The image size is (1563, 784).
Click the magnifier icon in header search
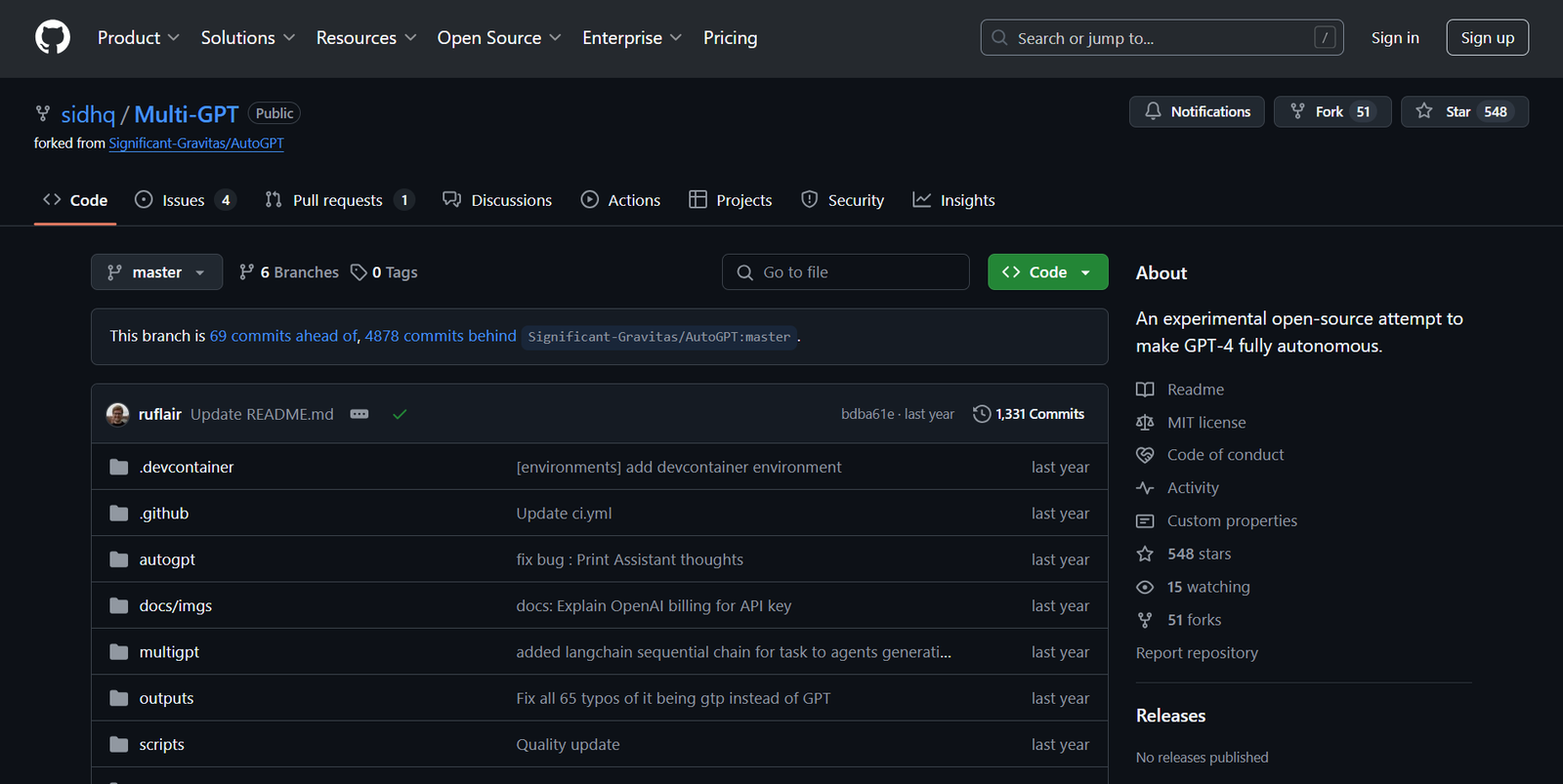[x=999, y=38]
